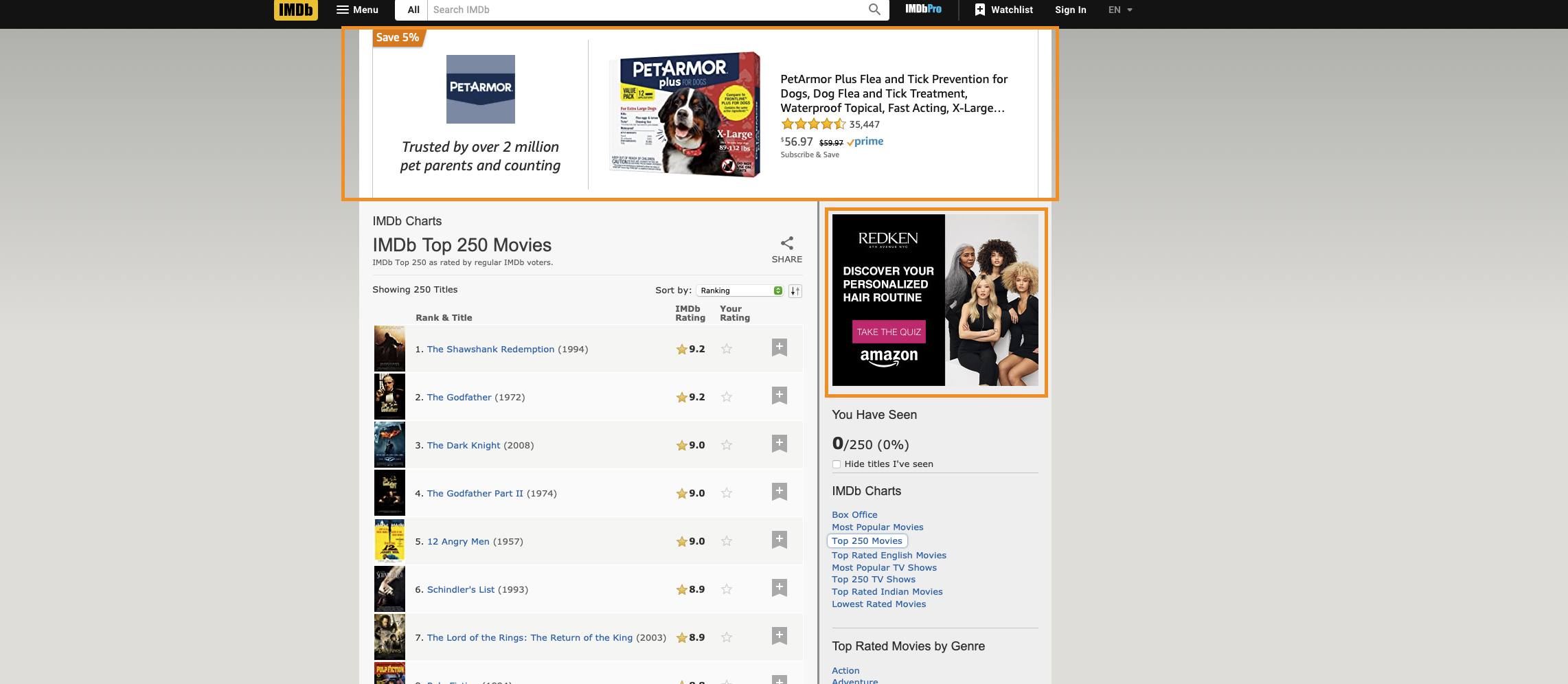Open the All search category dropdown
Viewport: 1568px width, 684px height.
click(413, 10)
